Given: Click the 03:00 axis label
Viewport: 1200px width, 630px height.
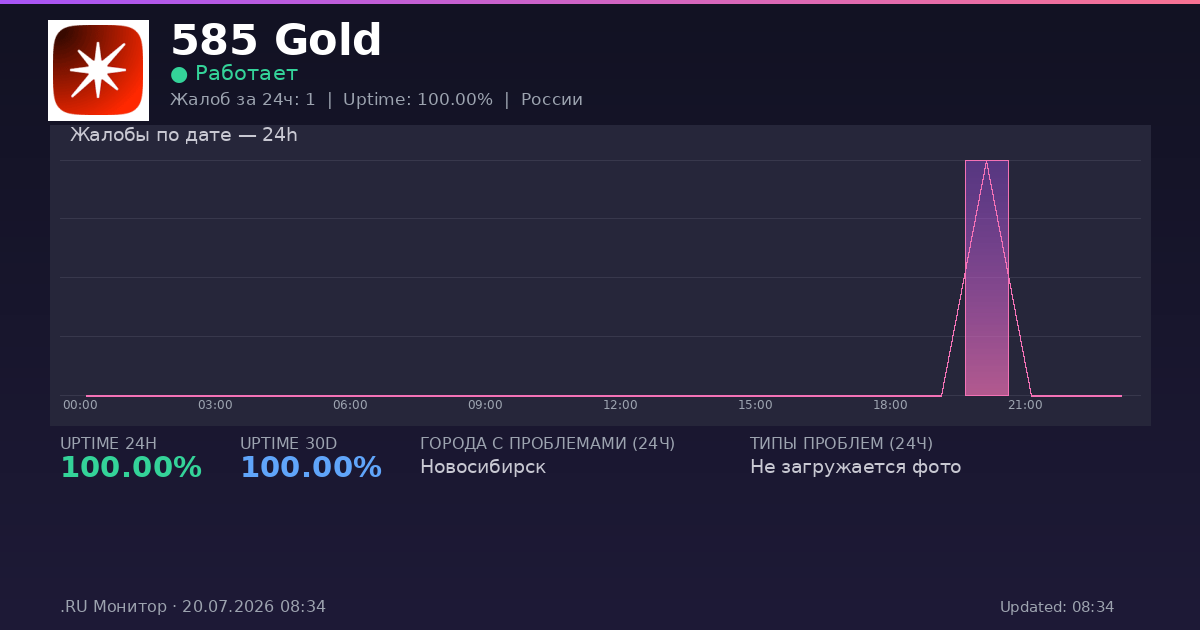Looking at the screenshot, I should click(x=215, y=405).
